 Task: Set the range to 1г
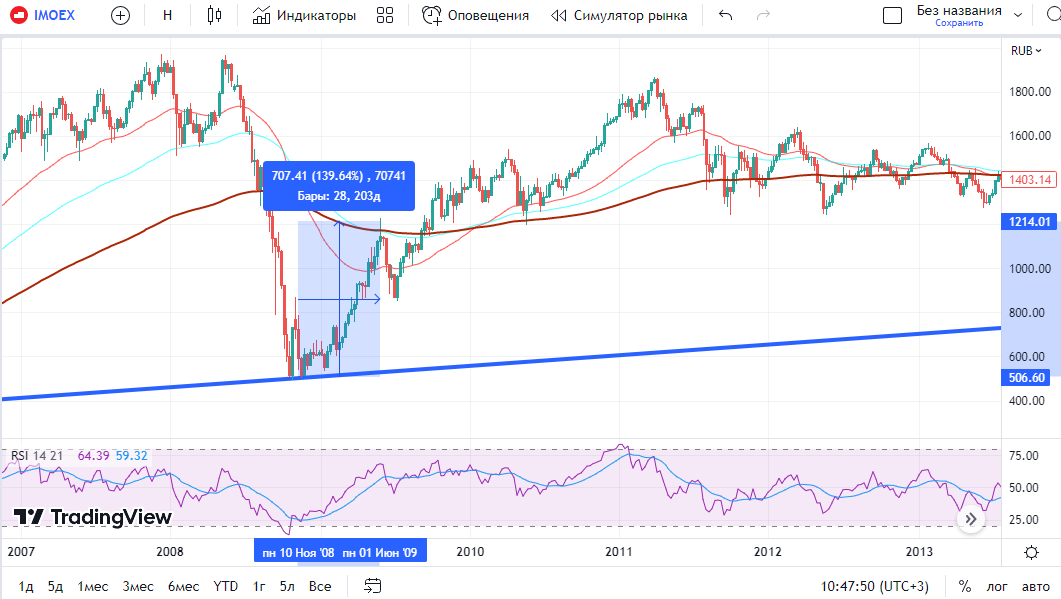click(259, 586)
